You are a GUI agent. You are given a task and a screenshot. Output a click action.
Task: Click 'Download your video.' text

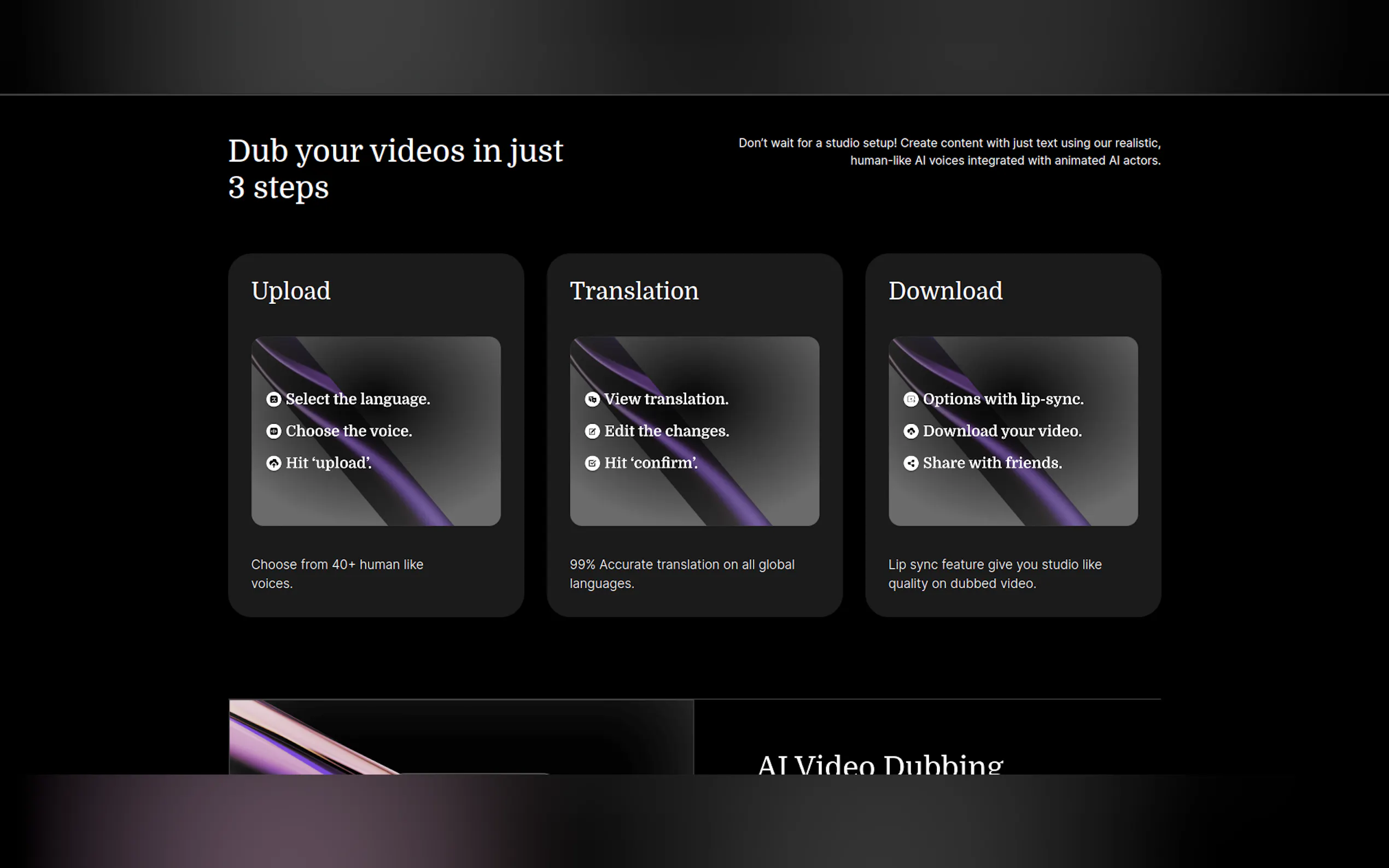[x=1002, y=431]
